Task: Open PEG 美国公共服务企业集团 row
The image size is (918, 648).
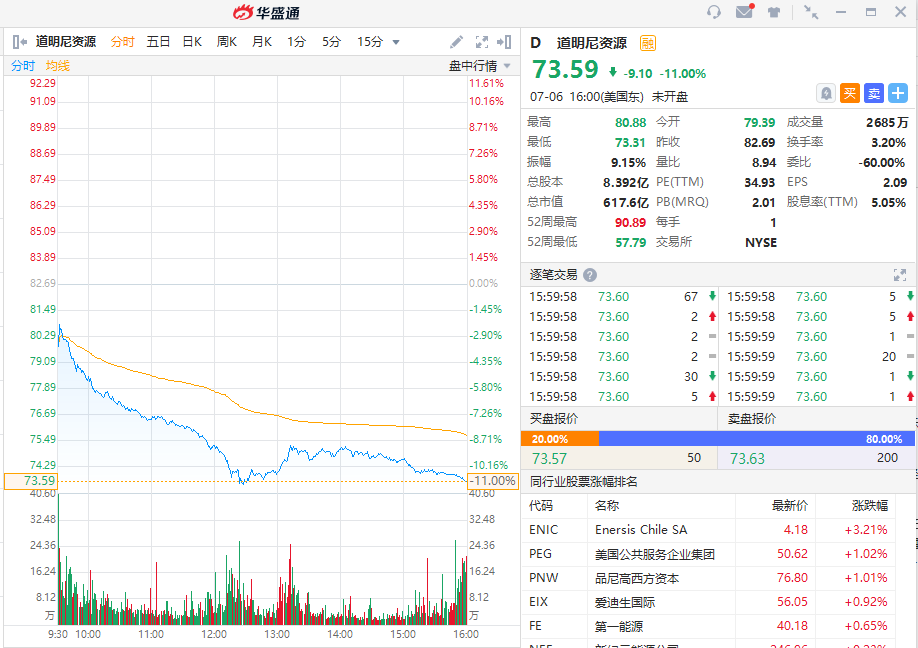Action: [x=708, y=554]
